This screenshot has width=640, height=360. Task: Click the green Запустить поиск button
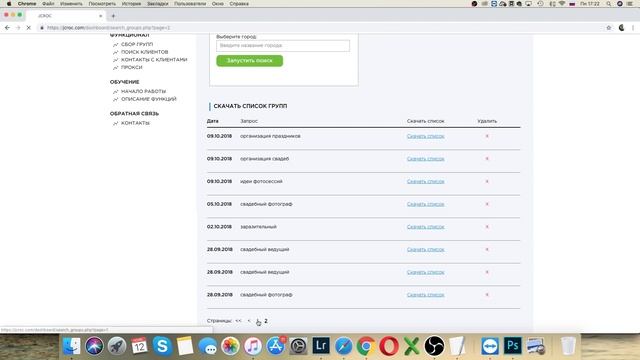pos(249,60)
